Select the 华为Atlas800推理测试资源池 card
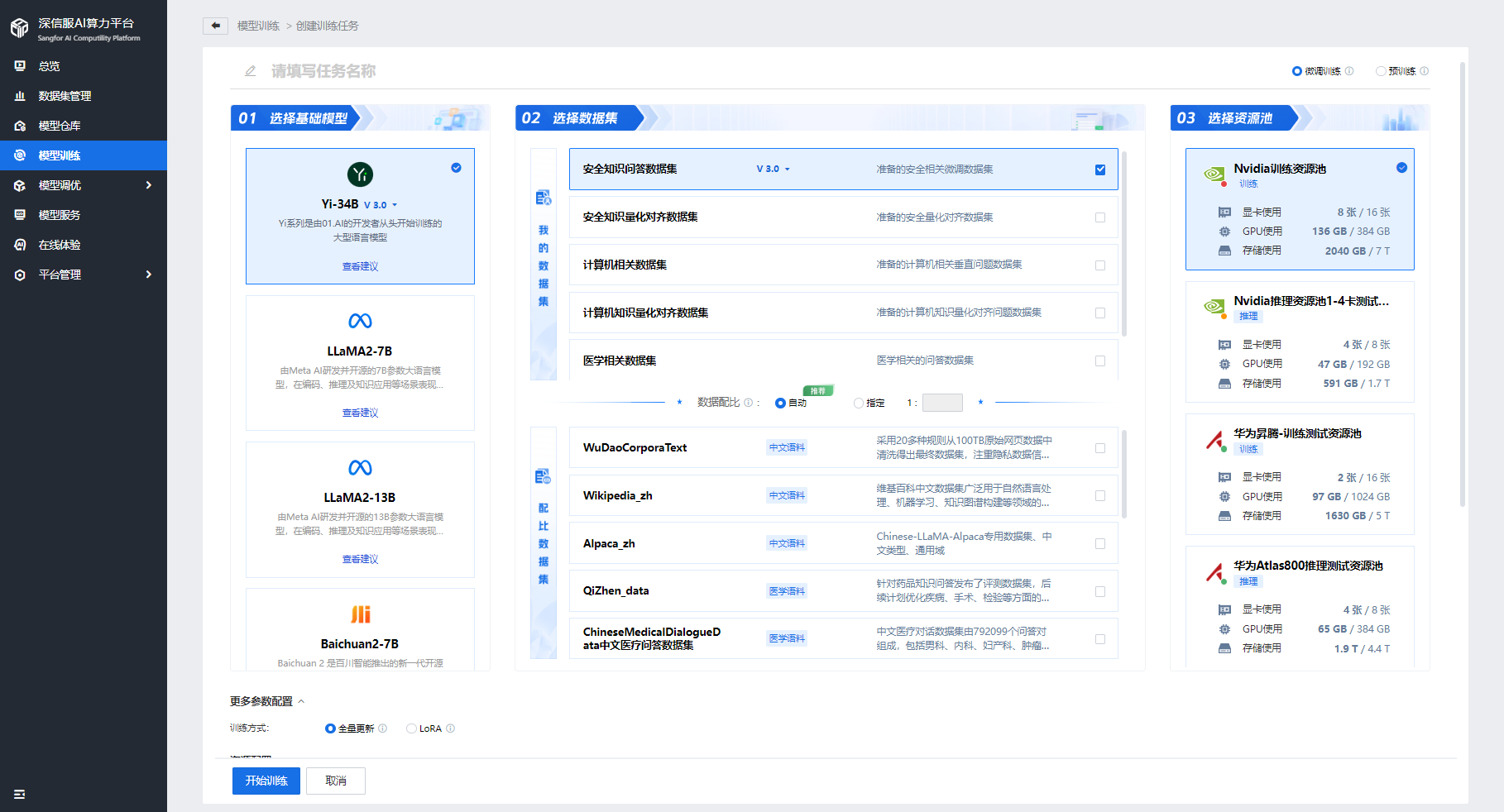 [1300, 606]
